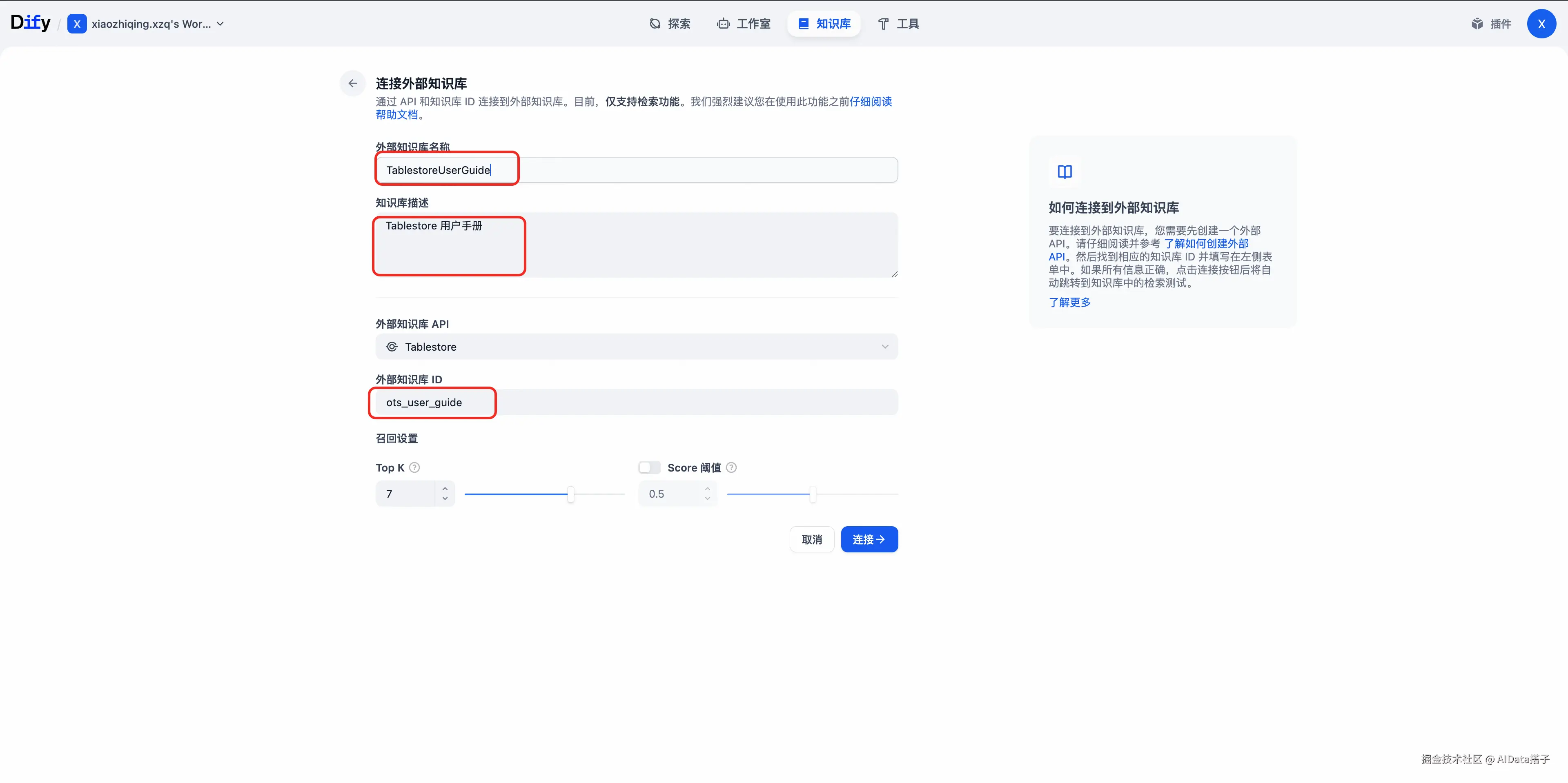Focus the 外部知识库名称 input field
Screen dimensions: 1568x783
point(637,170)
